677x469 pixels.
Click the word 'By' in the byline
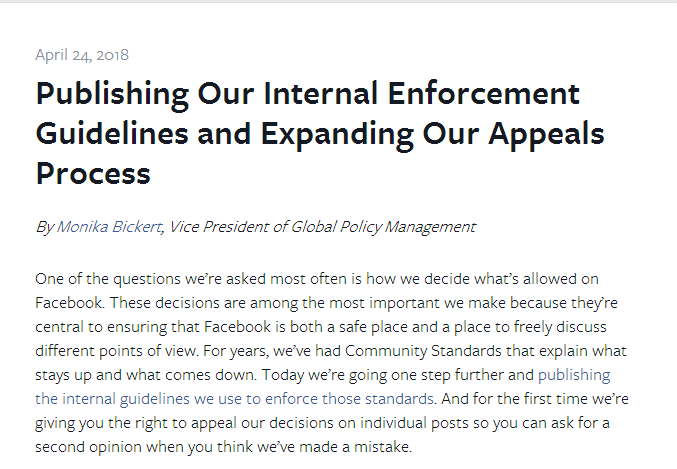tap(44, 227)
